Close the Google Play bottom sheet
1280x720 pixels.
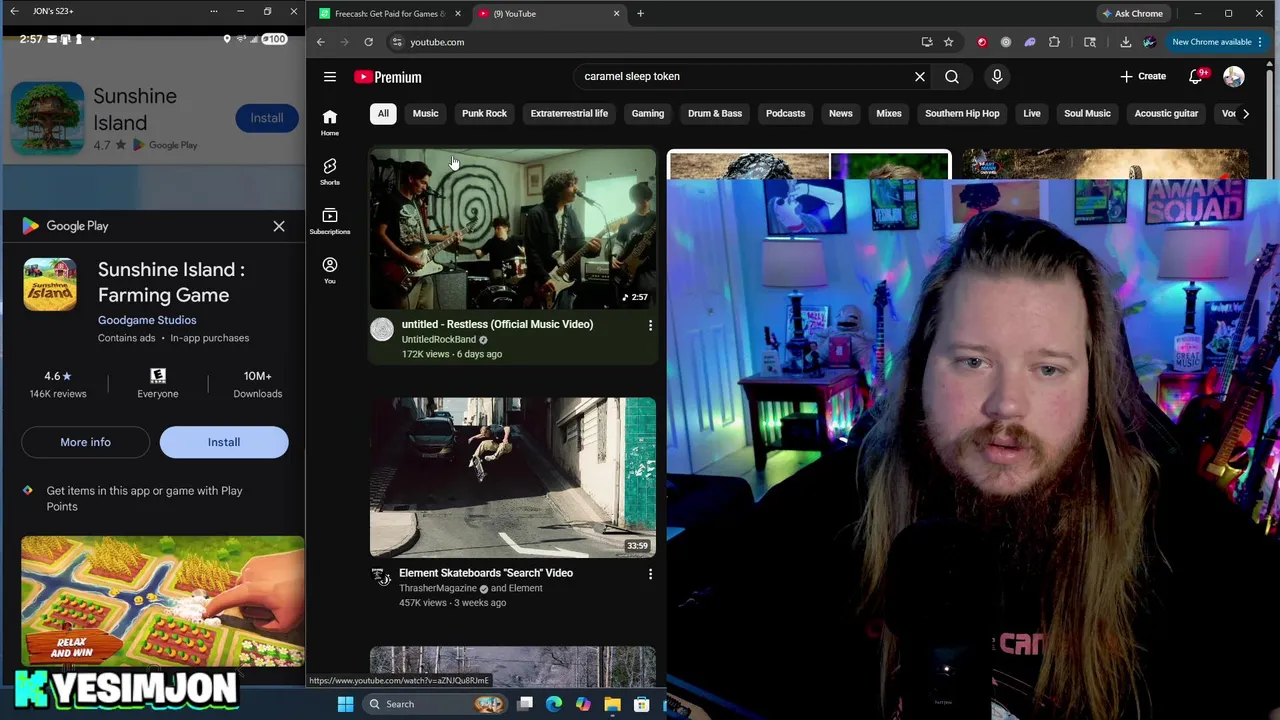click(x=279, y=226)
